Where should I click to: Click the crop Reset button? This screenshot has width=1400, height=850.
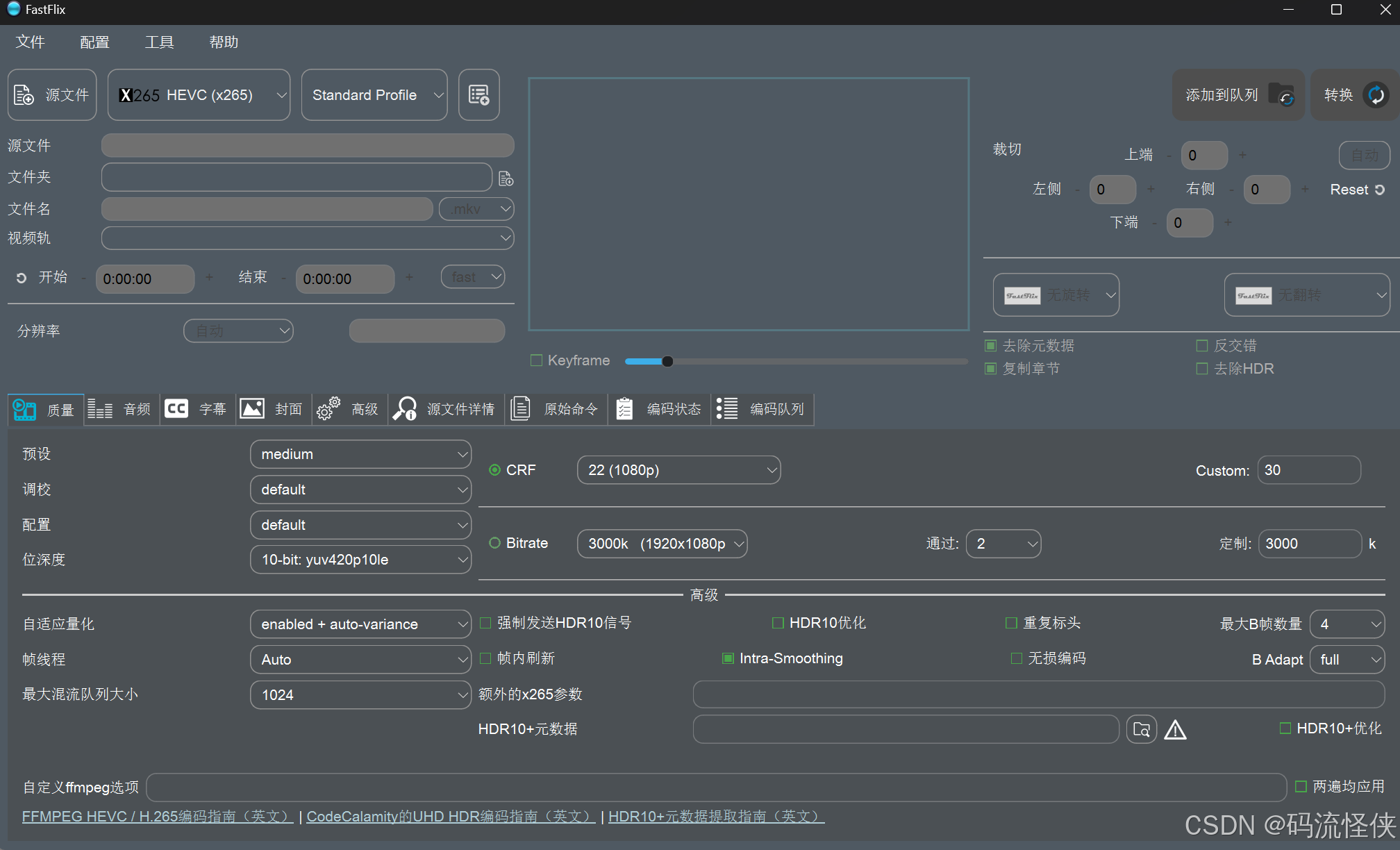(1356, 190)
